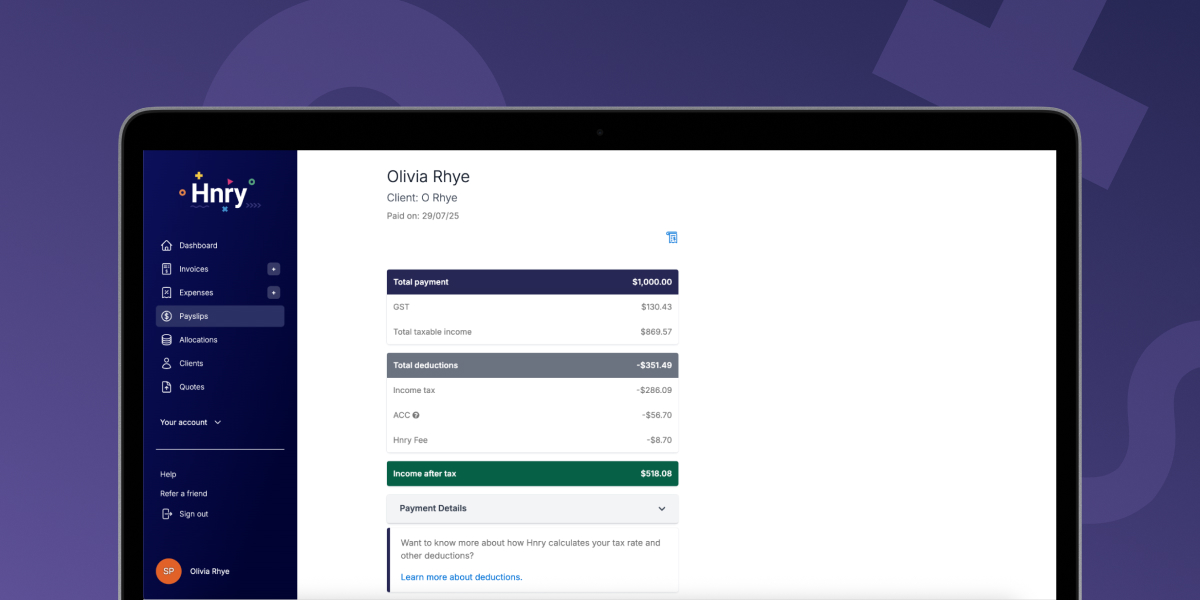Click the orange SP avatar circle

168,571
